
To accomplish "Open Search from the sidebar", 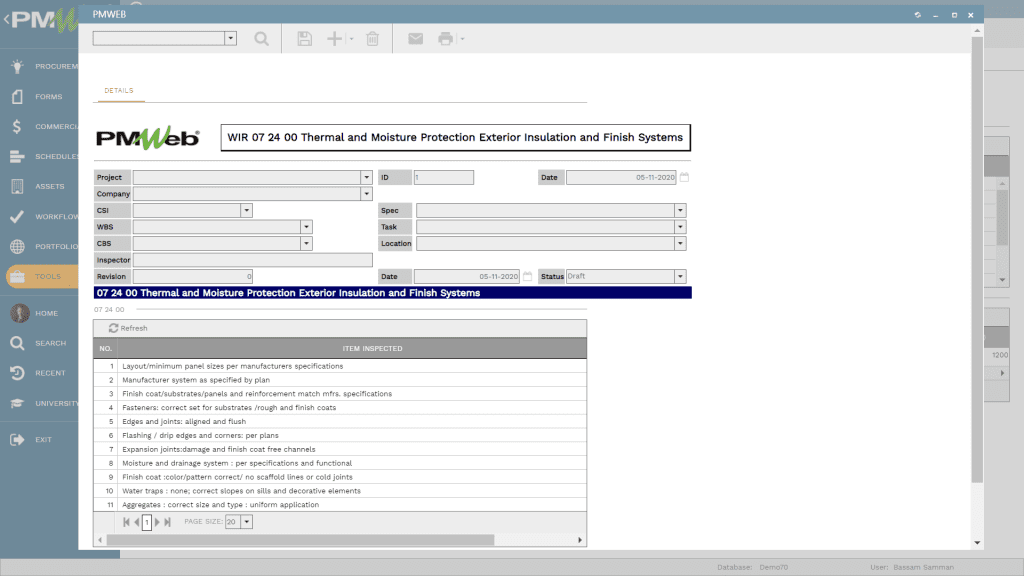I will 39,344.
